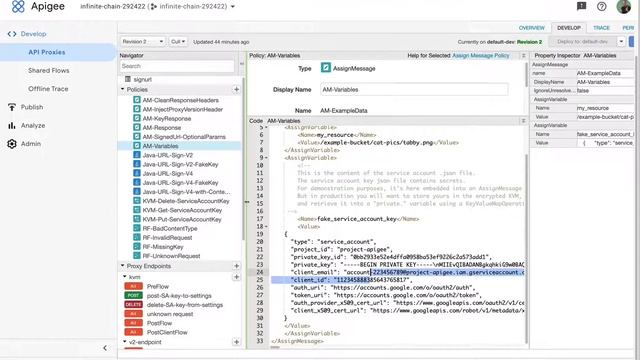The image size is (640, 360).
Task: Select the PreFlow flow
Action: pos(158,287)
